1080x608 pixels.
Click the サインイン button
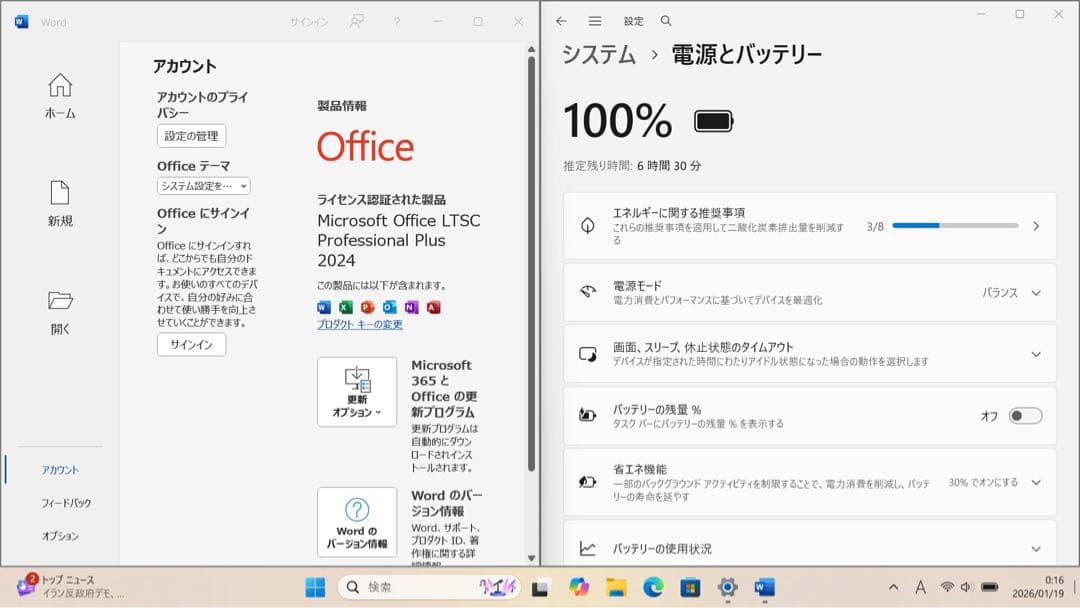tap(190, 344)
